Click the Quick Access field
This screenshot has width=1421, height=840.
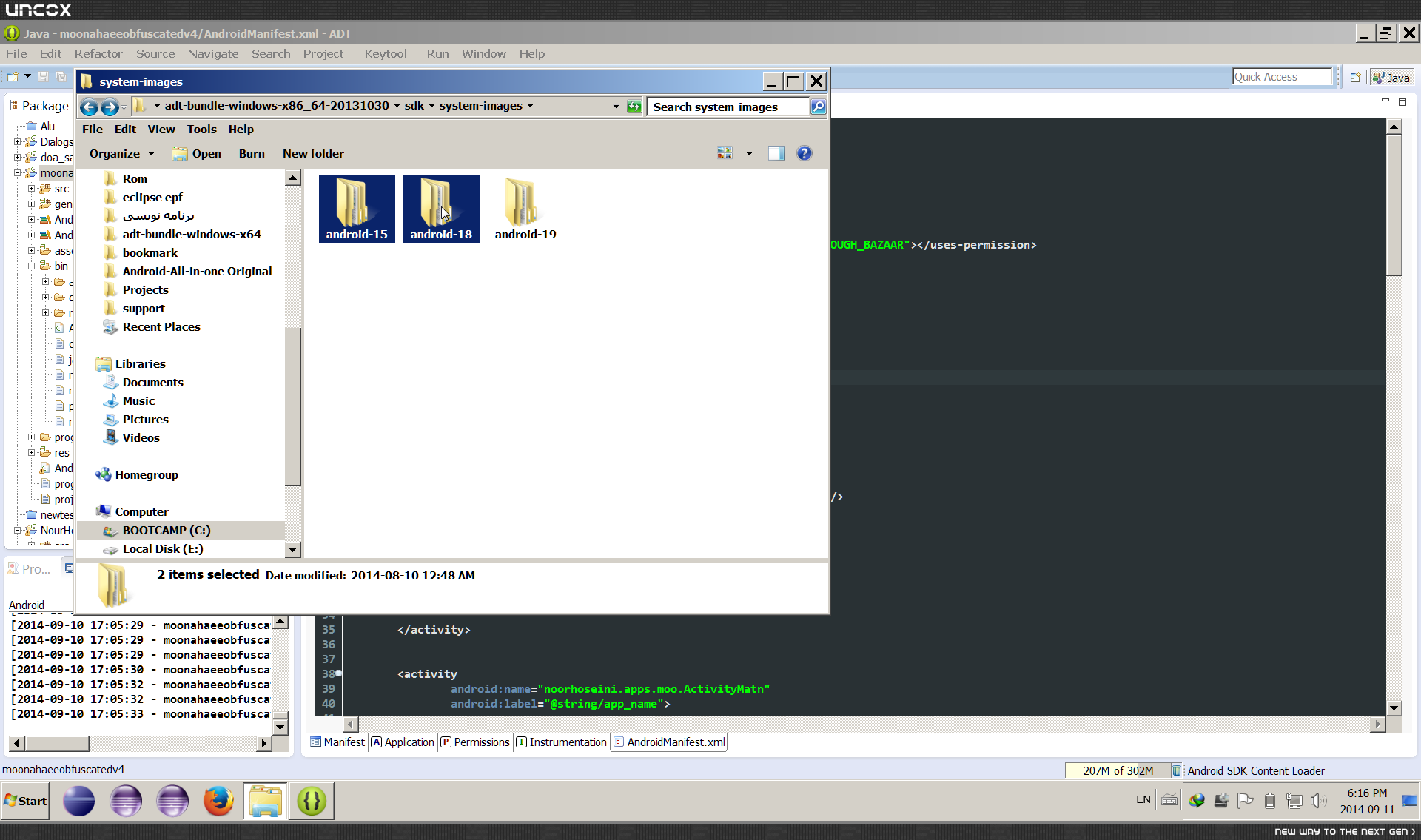[1283, 77]
